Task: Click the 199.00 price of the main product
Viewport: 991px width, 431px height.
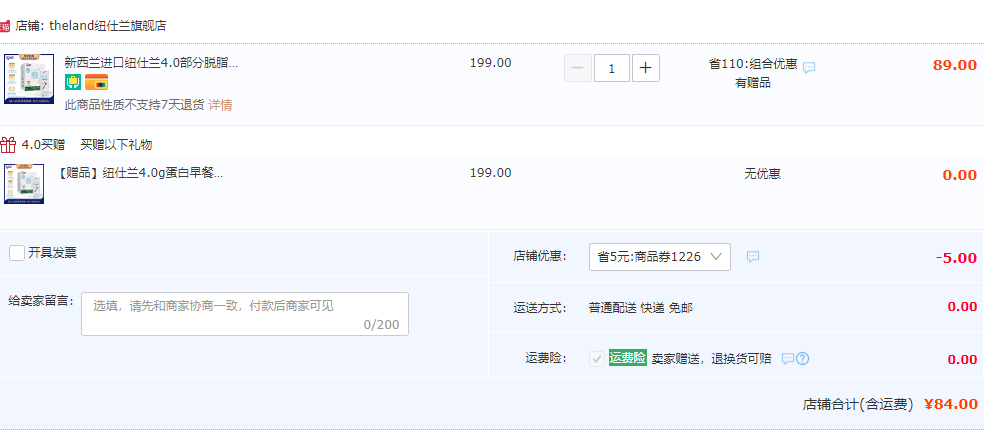Action: click(x=490, y=63)
